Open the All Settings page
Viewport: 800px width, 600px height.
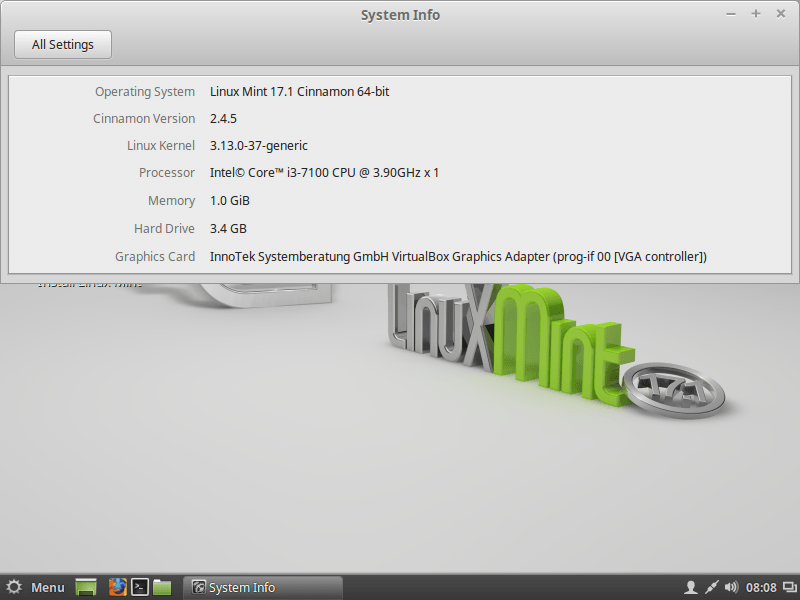tap(63, 44)
